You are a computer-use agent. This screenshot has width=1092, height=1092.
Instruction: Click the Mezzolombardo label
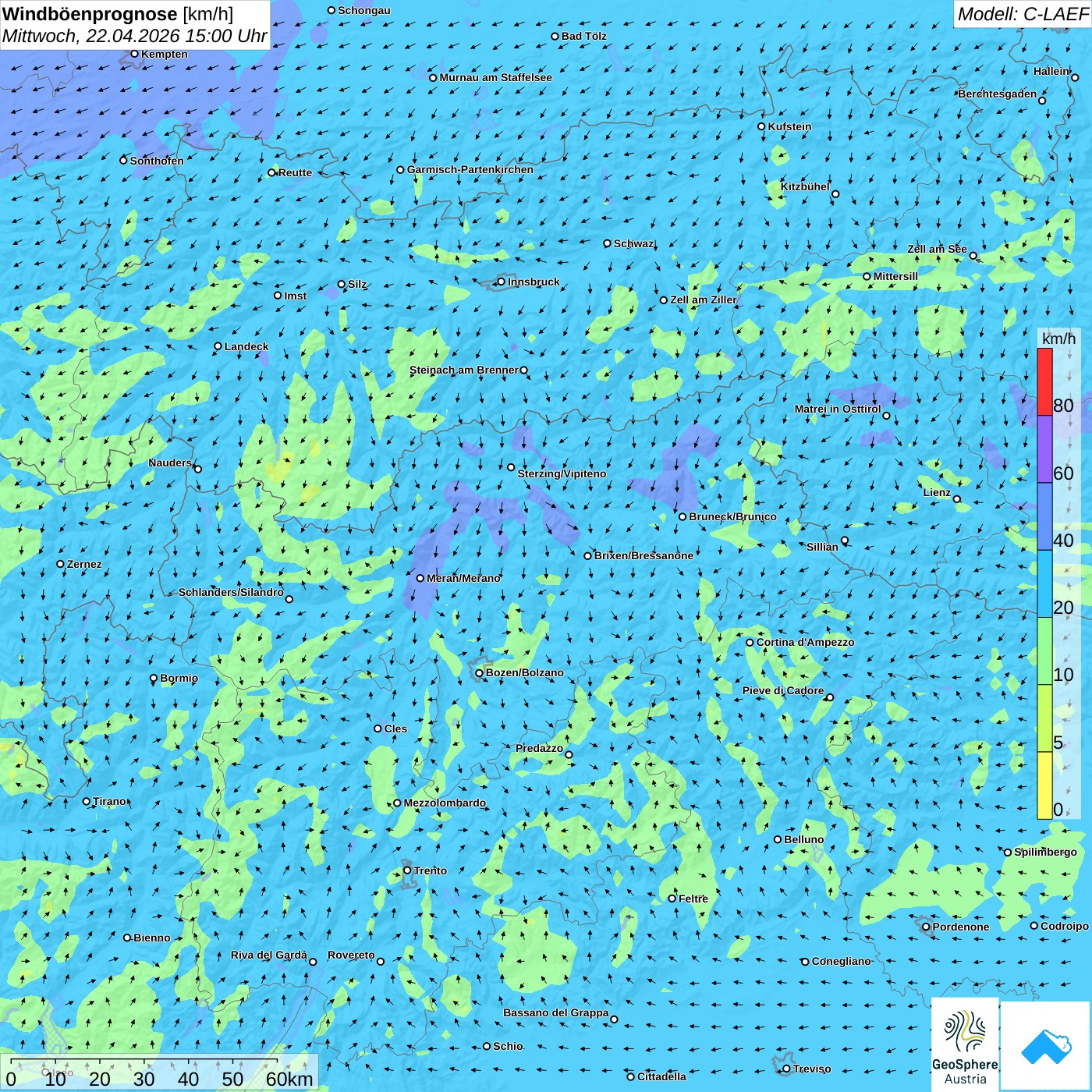[x=445, y=803]
